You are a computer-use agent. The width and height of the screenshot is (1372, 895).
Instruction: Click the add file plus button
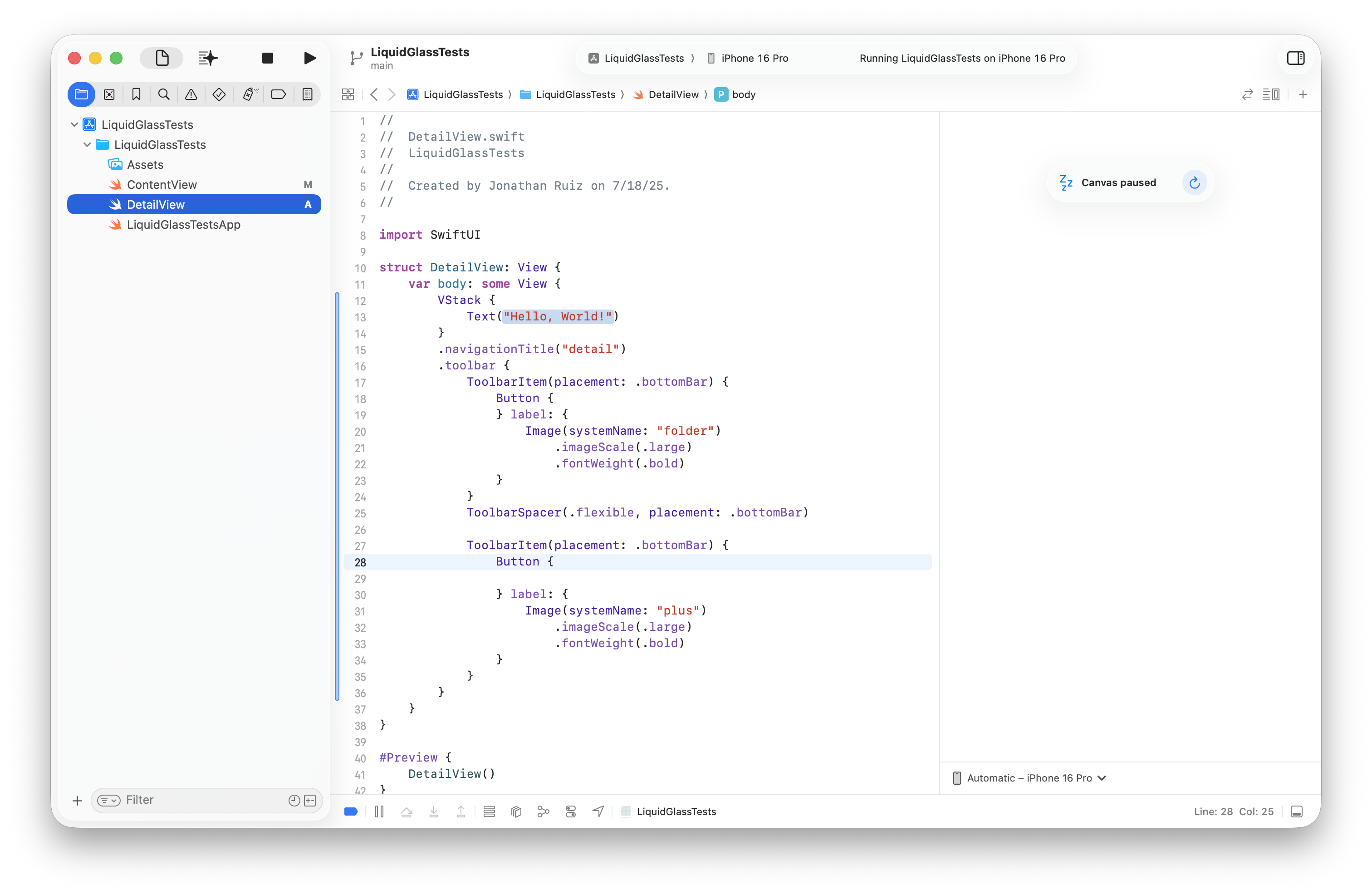pyautogui.click(x=77, y=801)
